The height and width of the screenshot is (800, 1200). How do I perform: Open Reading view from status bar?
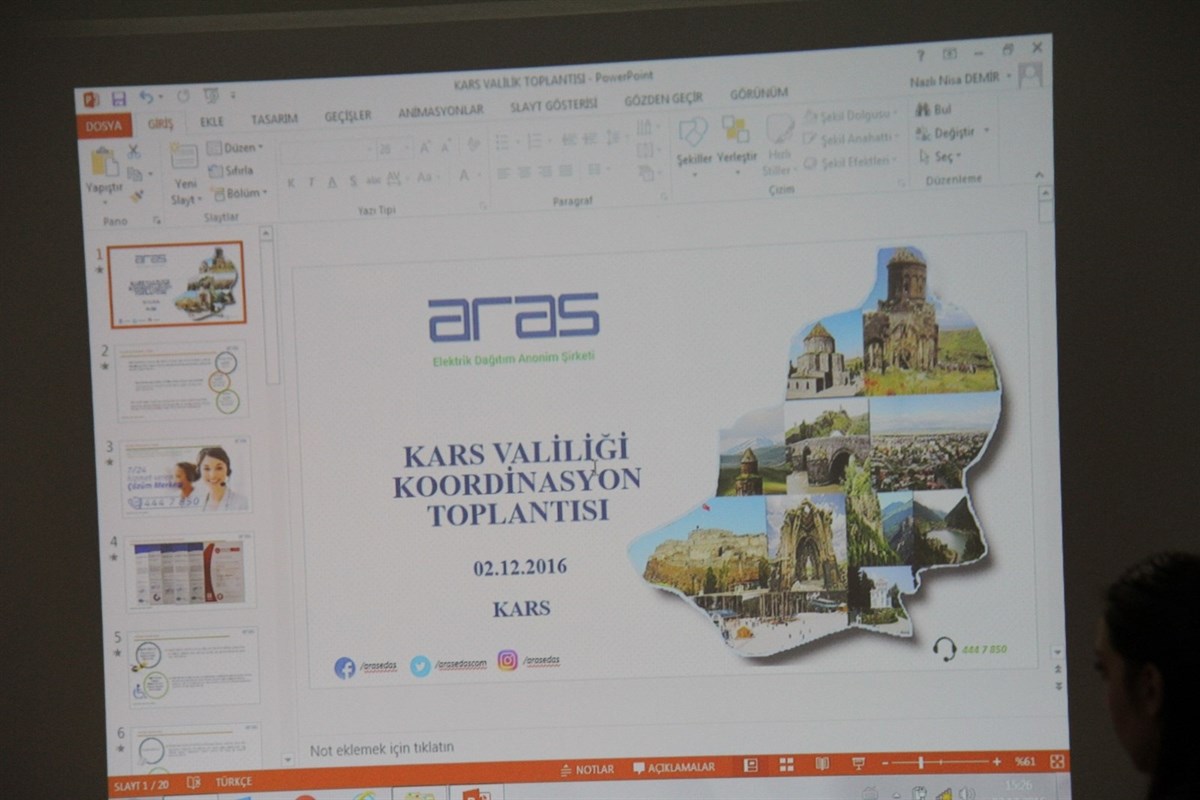[822, 764]
